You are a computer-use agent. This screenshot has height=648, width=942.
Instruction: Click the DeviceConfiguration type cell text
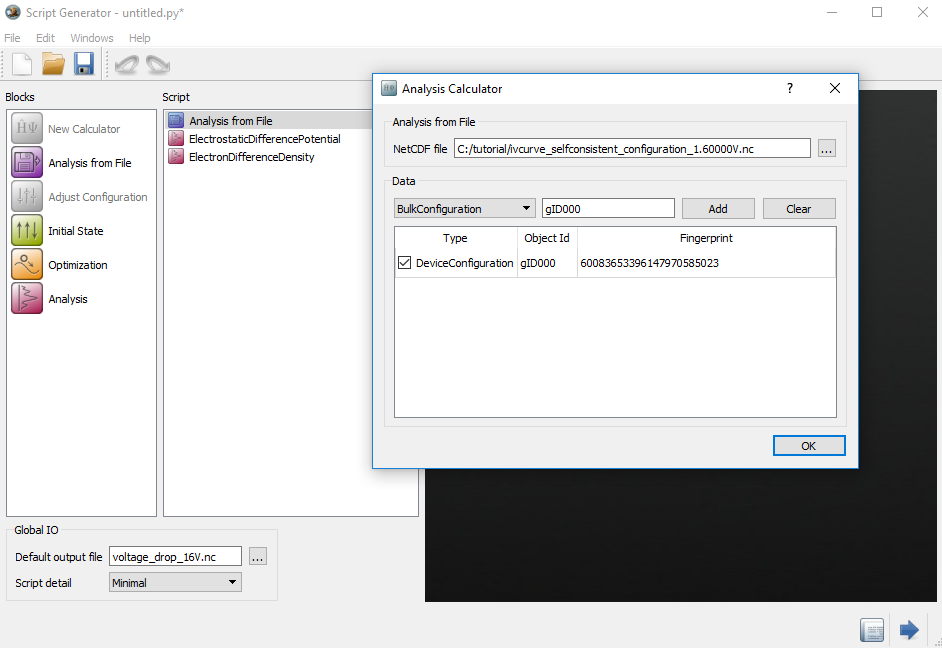(x=464, y=262)
